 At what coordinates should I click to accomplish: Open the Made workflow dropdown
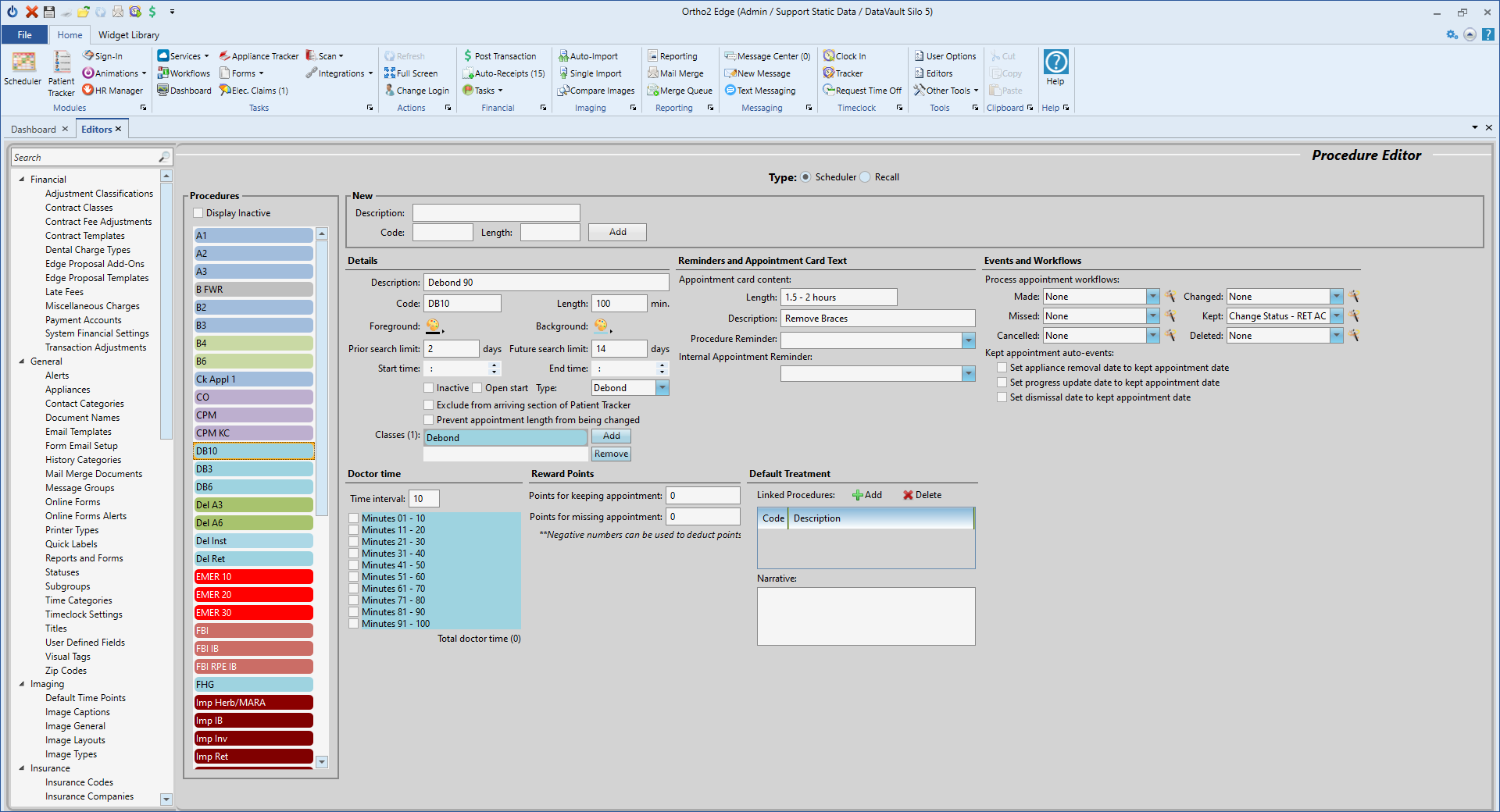tap(1153, 297)
